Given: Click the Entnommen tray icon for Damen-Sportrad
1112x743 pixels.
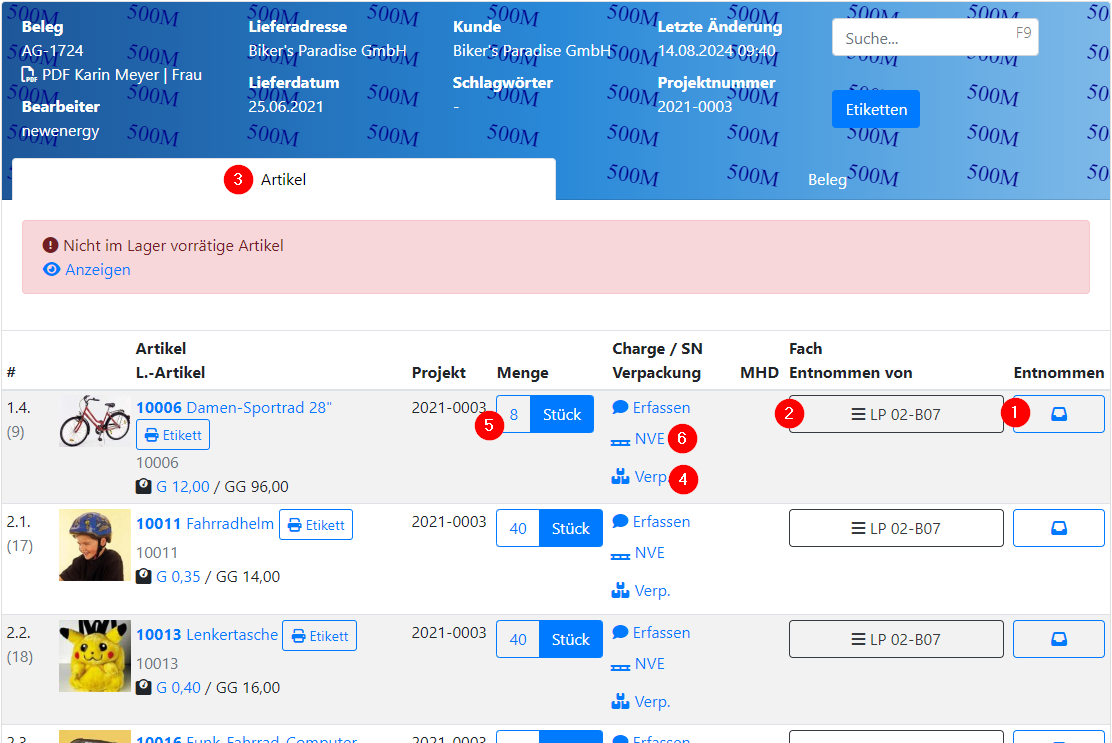Looking at the screenshot, I should (1059, 414).
